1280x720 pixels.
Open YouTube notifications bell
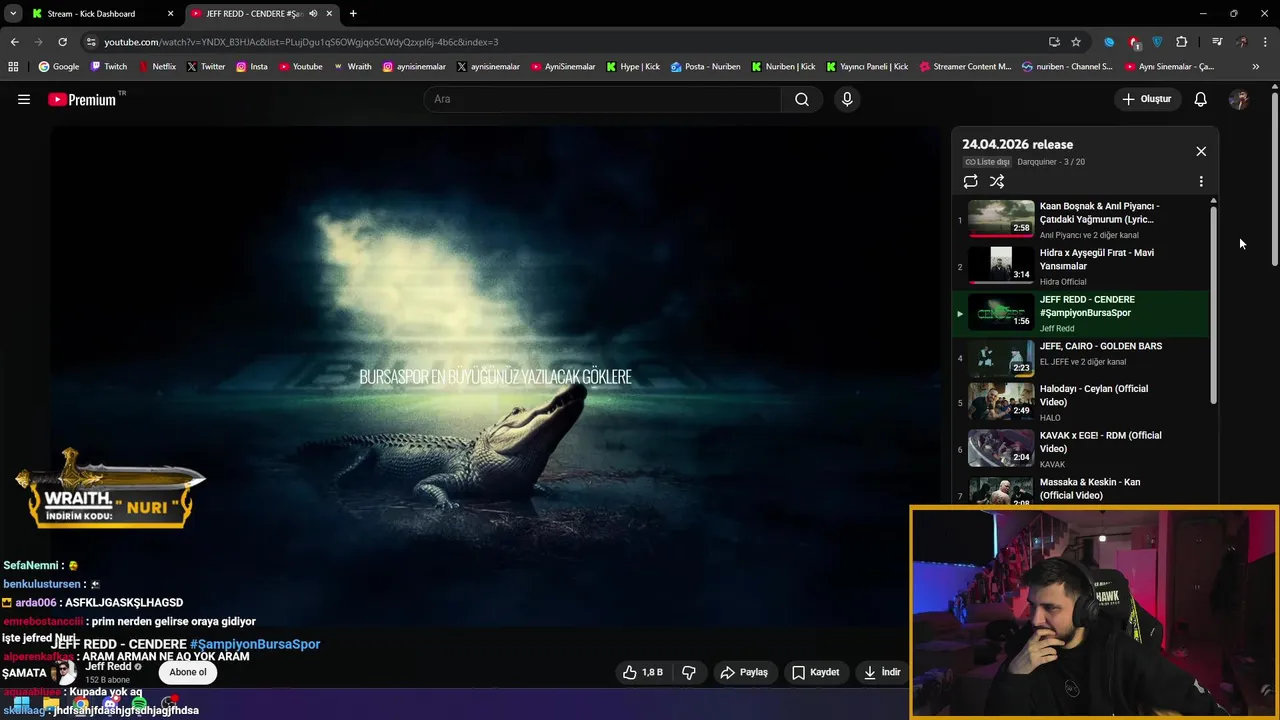pos(1200,99)
